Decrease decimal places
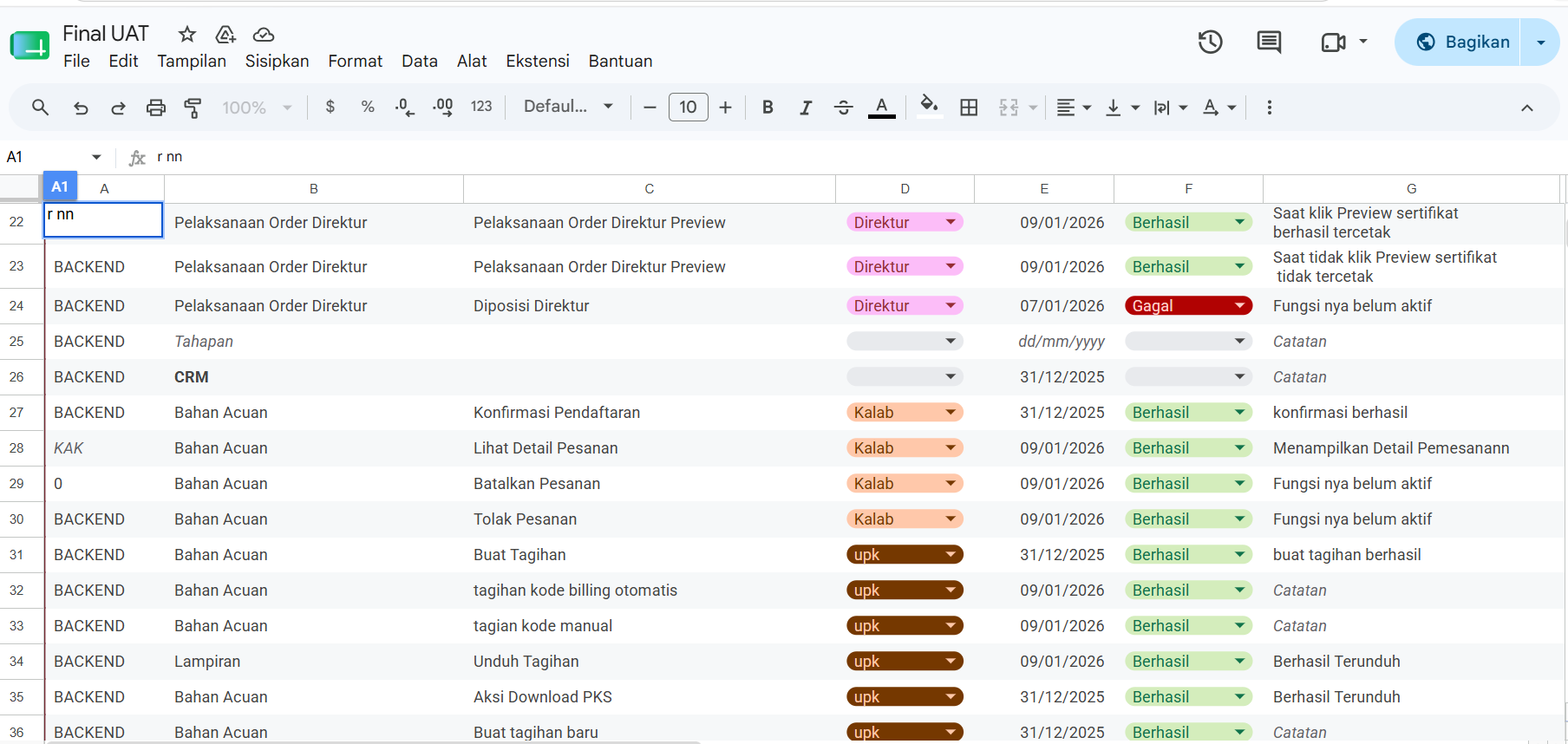The image size is (1568, 744). point(404,108)
